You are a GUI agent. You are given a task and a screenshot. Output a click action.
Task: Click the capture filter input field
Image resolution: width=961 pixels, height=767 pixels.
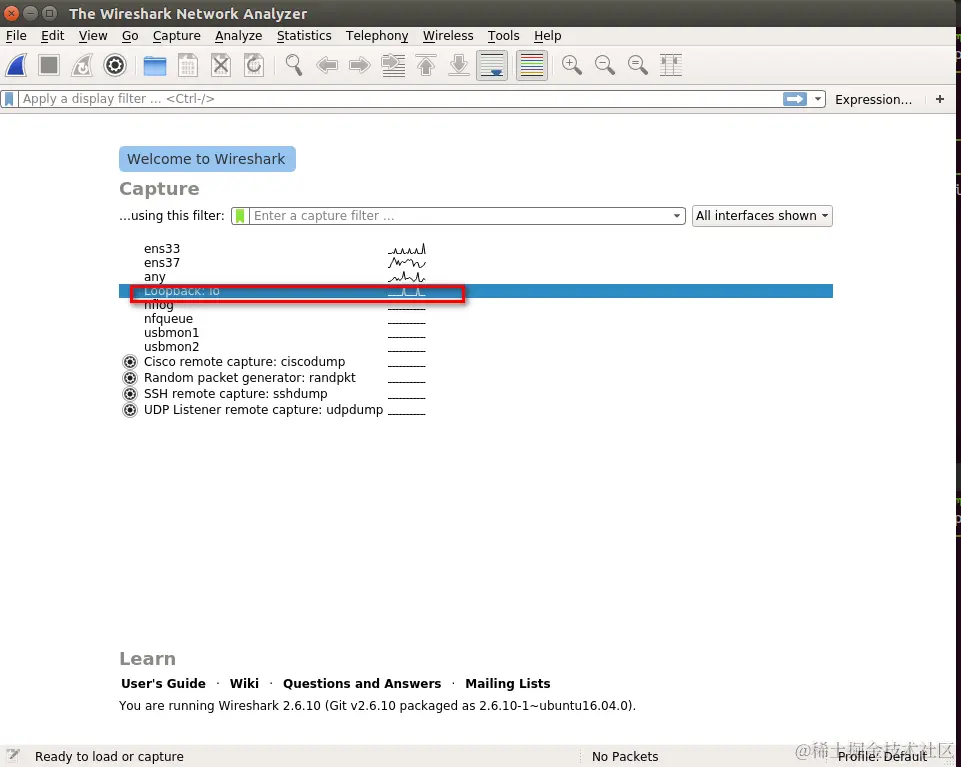(460, 216)
